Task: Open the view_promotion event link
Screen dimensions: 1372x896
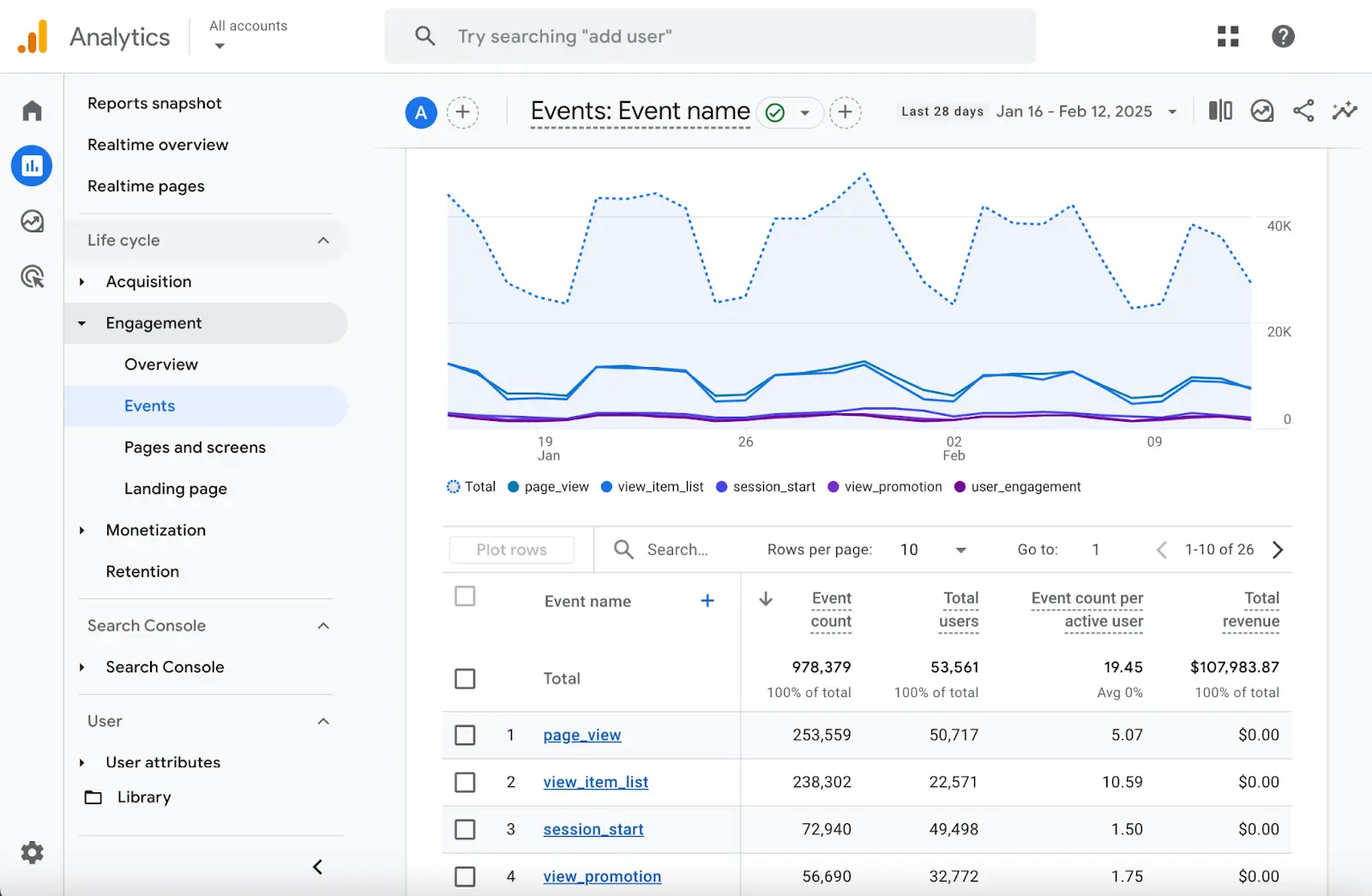Action: point(602,875)
